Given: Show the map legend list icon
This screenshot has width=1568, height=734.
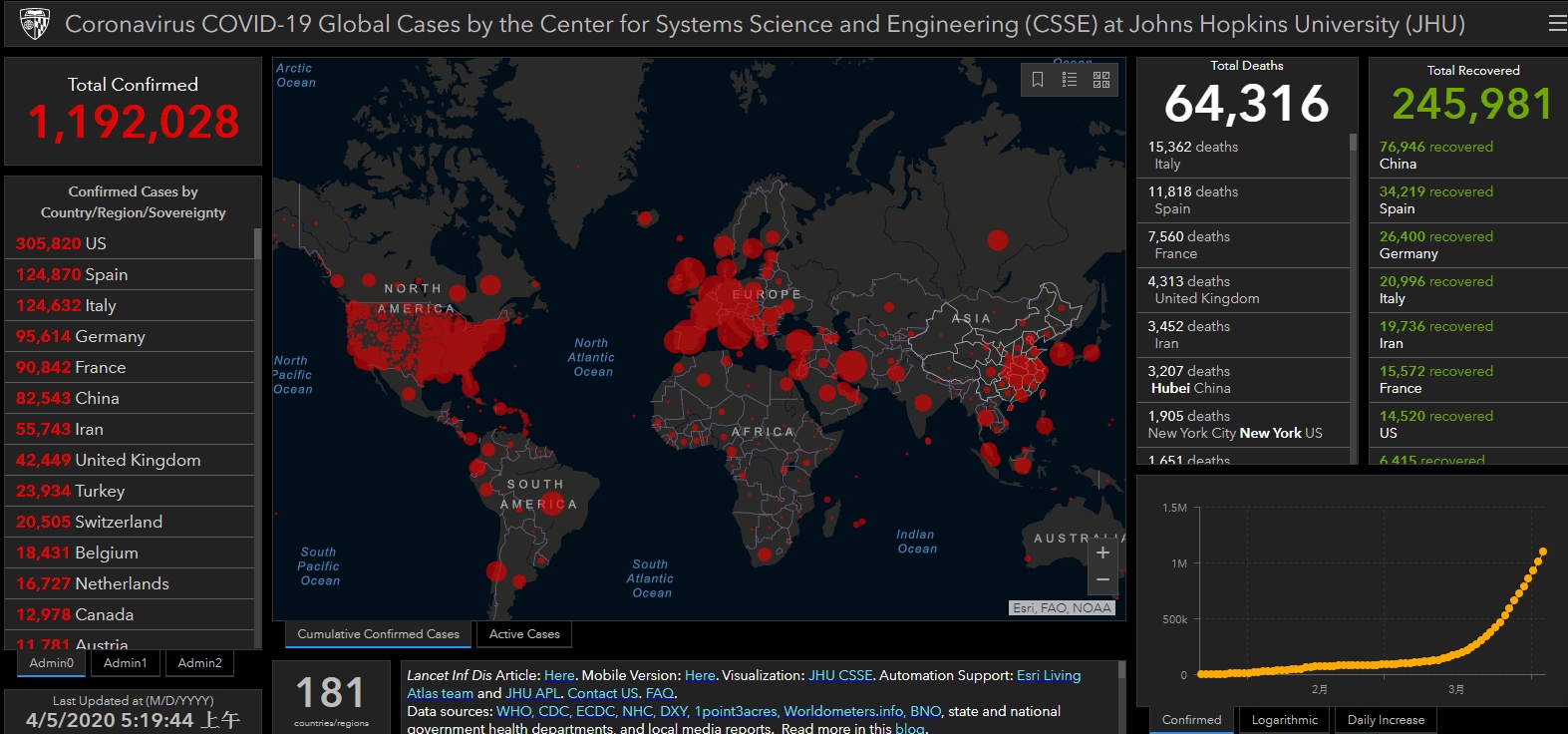Looking at the screenshot, I should [x=1070, y=80].
